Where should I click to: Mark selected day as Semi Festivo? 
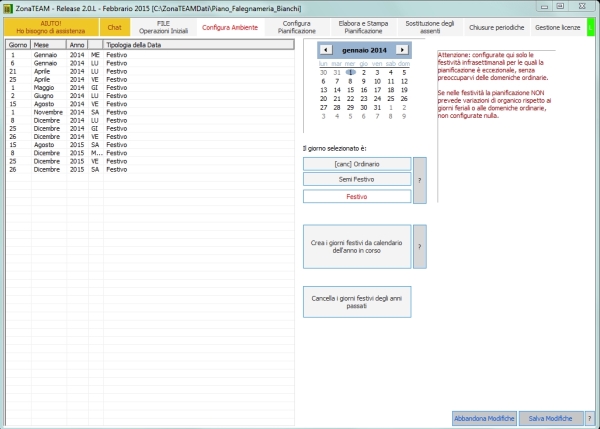(357, 179)
